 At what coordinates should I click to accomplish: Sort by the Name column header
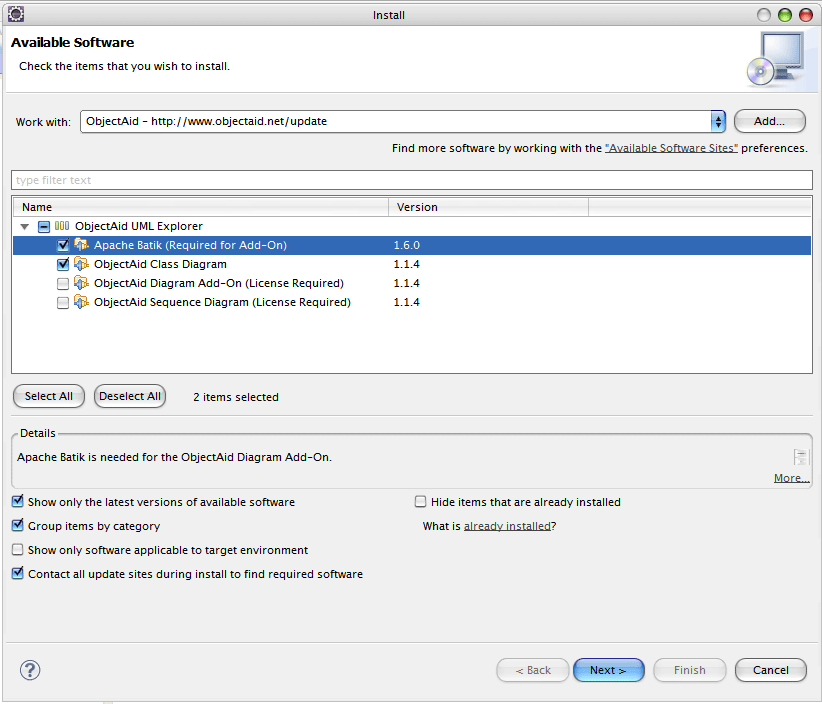point(200,207)
